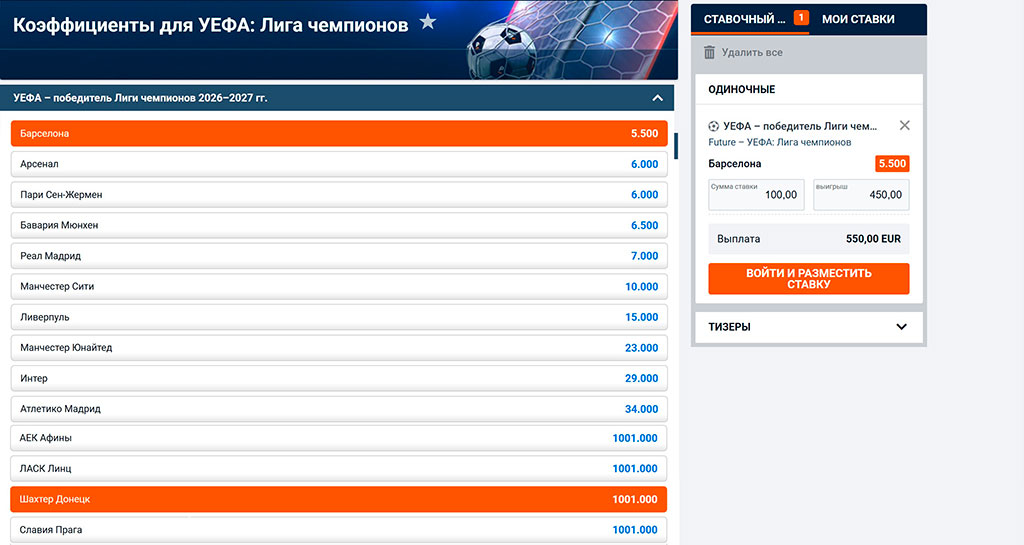Click the bet slip count badge
1024x545 pixels.
click(x=801, y=18)
